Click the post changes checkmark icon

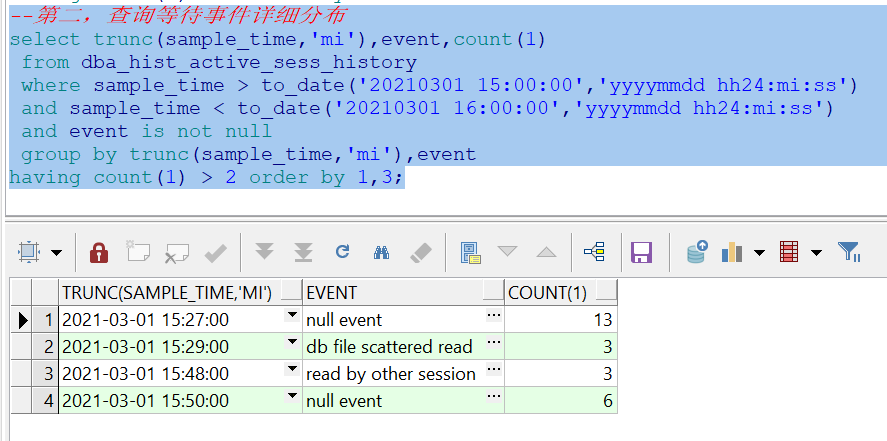coord(216,253)
